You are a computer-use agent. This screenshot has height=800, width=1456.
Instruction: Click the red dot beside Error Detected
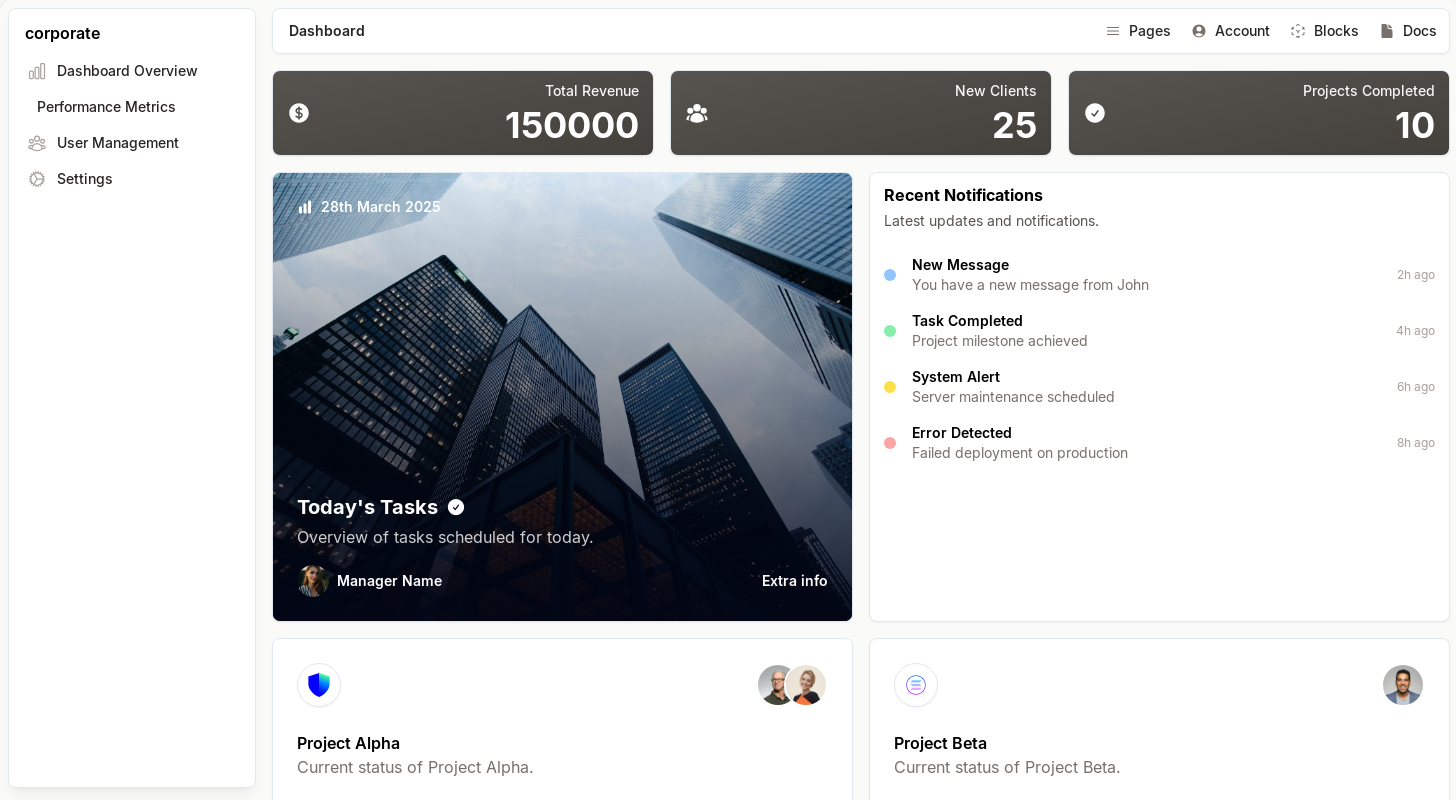point(890,443)
